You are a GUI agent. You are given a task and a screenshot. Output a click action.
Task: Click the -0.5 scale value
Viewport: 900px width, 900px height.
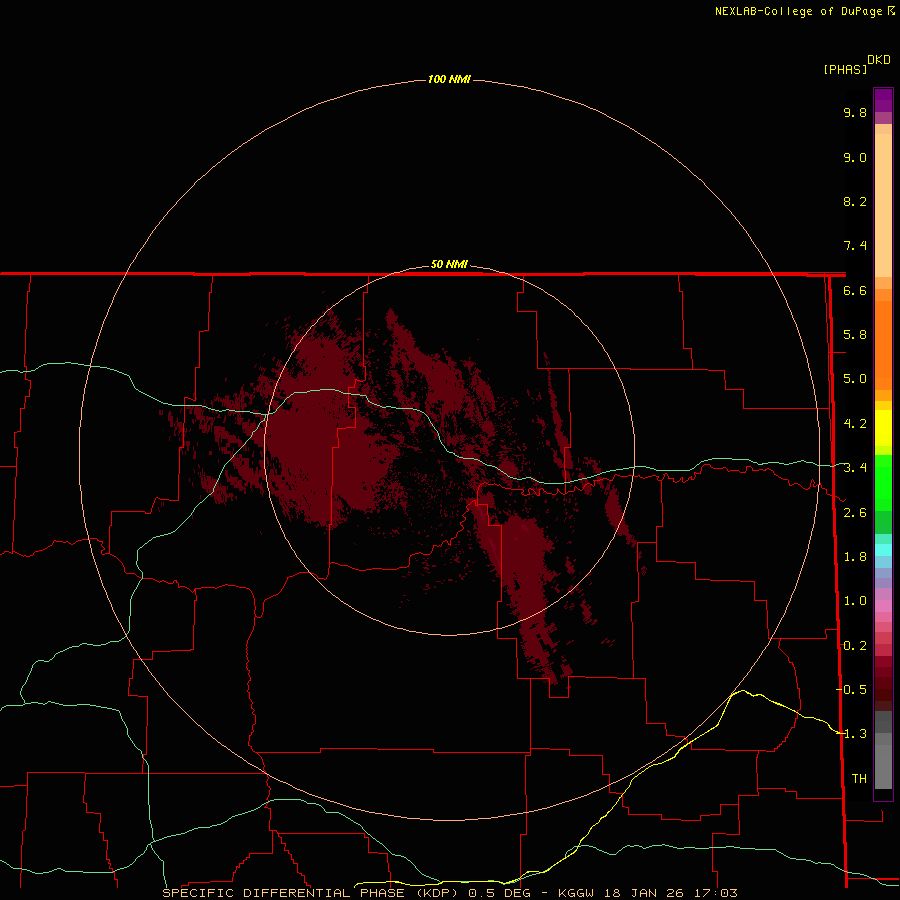[851, 690]
